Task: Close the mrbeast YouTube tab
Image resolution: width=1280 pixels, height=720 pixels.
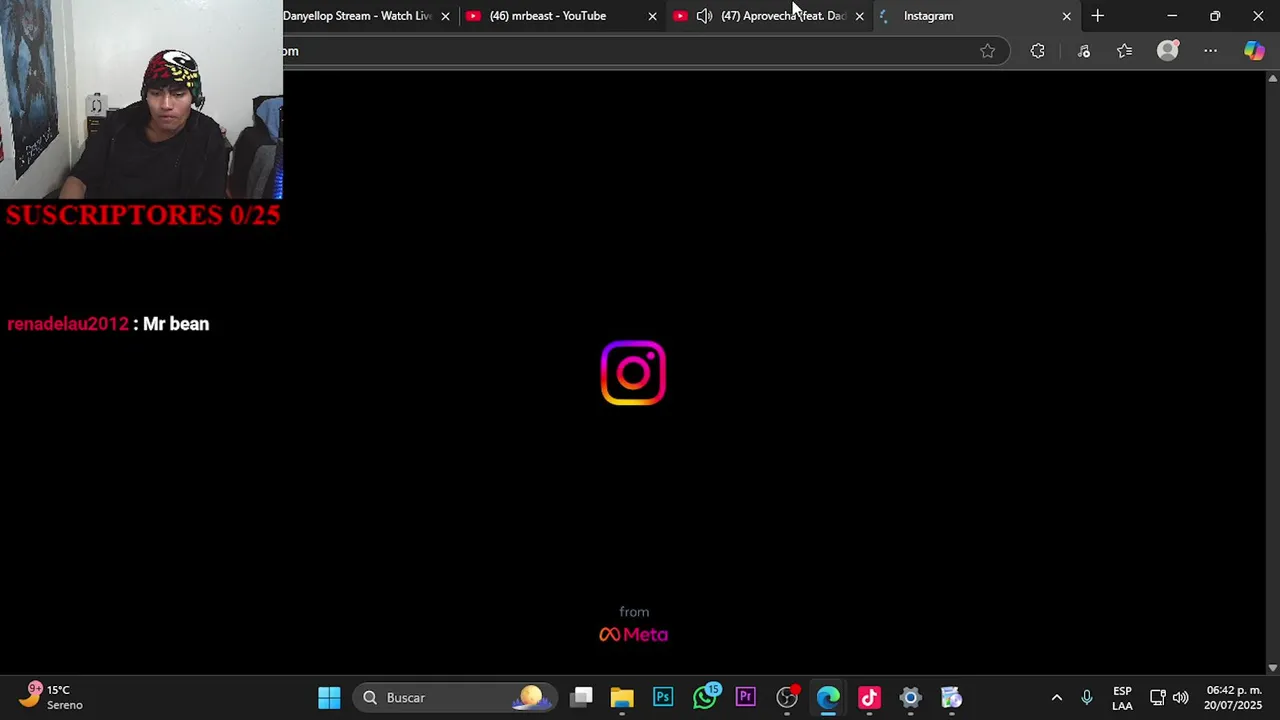Action: pos(652,16)
